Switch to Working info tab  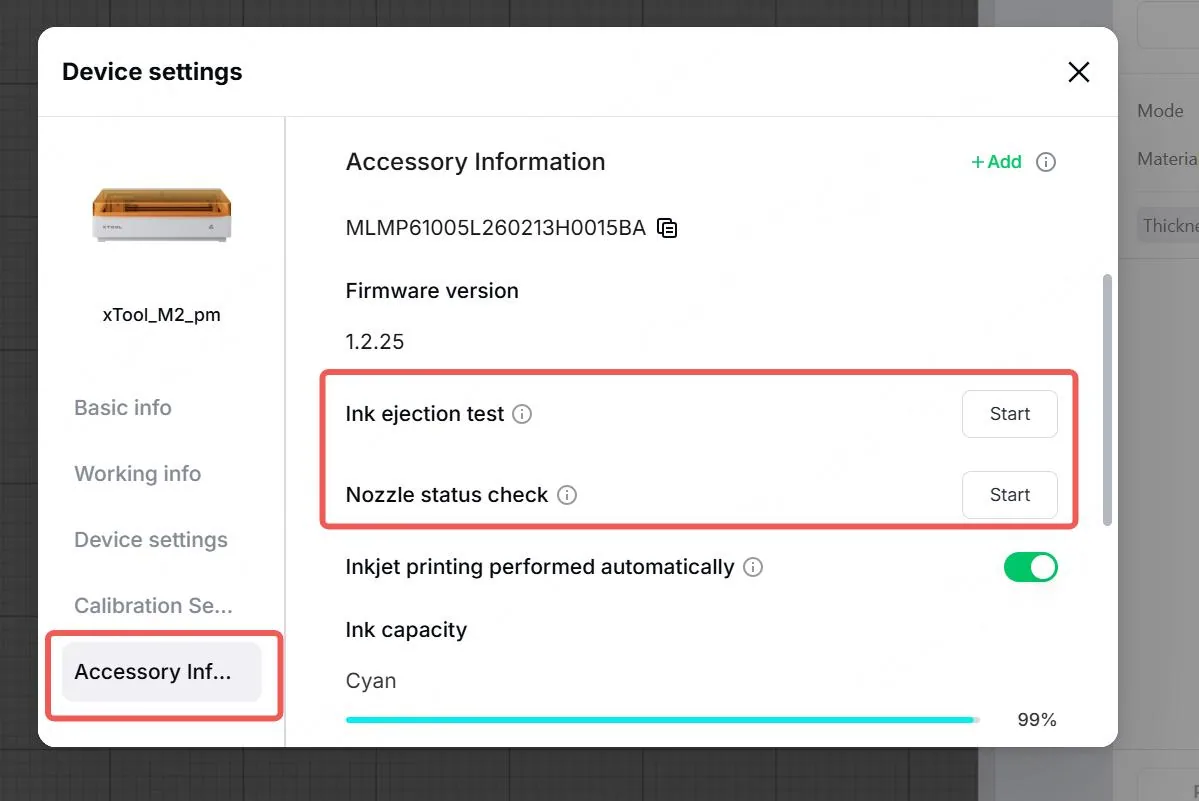click(x=138, y=474)
